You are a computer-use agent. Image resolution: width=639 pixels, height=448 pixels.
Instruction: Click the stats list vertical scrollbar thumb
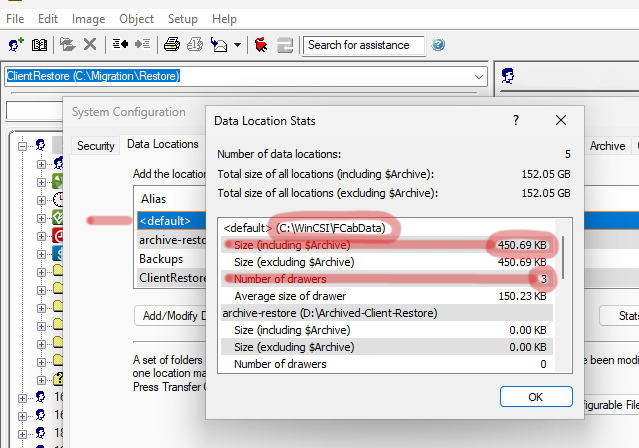click(x=563, y=258)
